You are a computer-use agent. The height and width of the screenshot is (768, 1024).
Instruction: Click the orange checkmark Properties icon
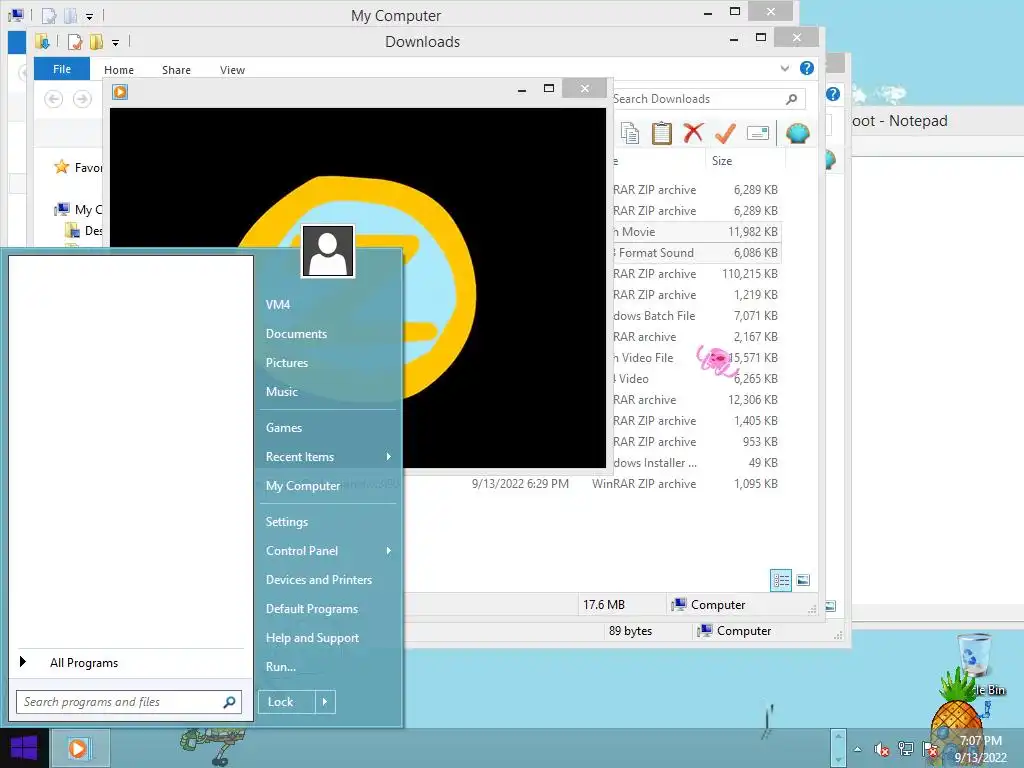pos(725,133)
